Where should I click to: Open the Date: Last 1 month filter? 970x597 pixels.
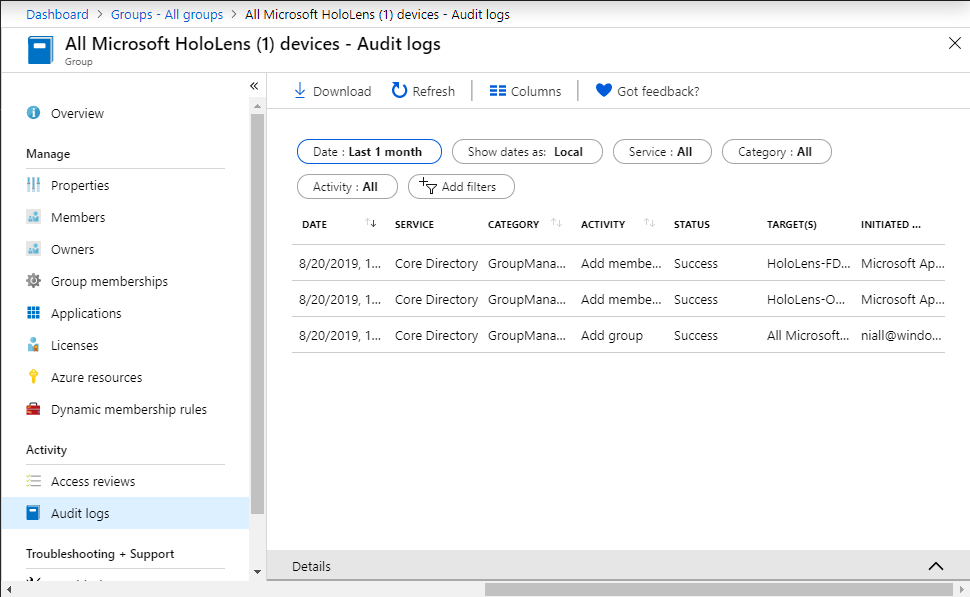tap(369, 152)
